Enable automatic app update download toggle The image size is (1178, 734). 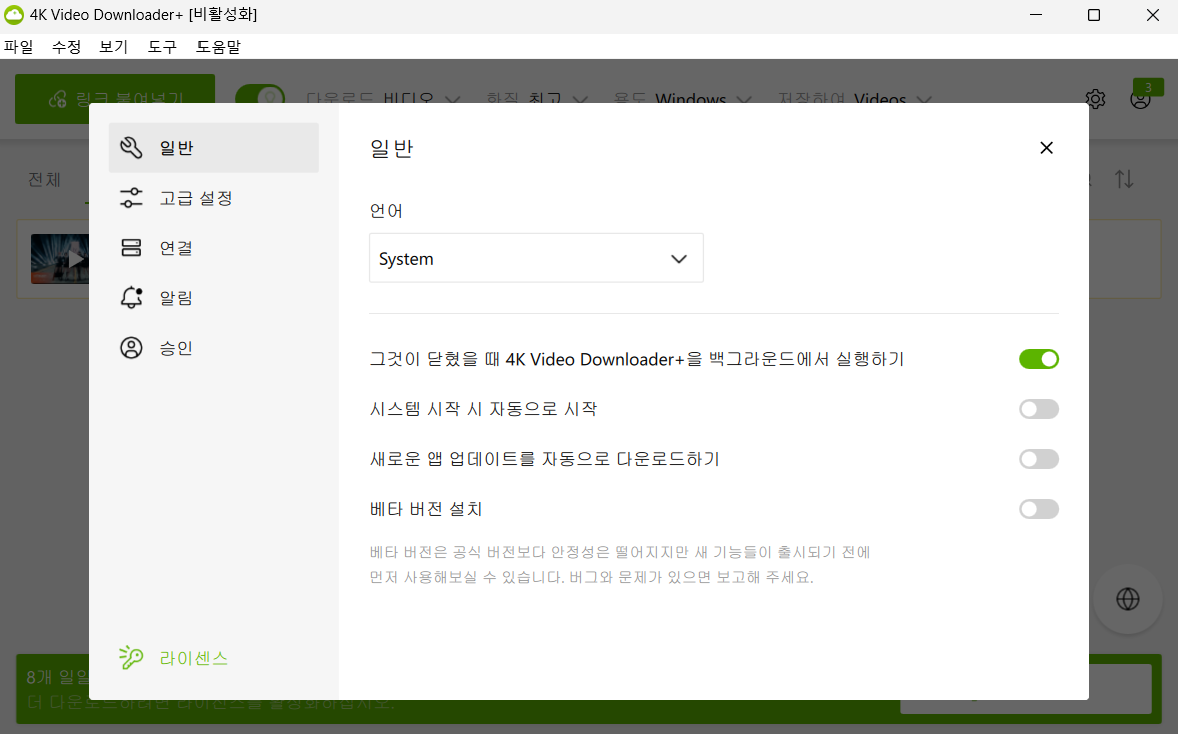(x=1039, y=459)
